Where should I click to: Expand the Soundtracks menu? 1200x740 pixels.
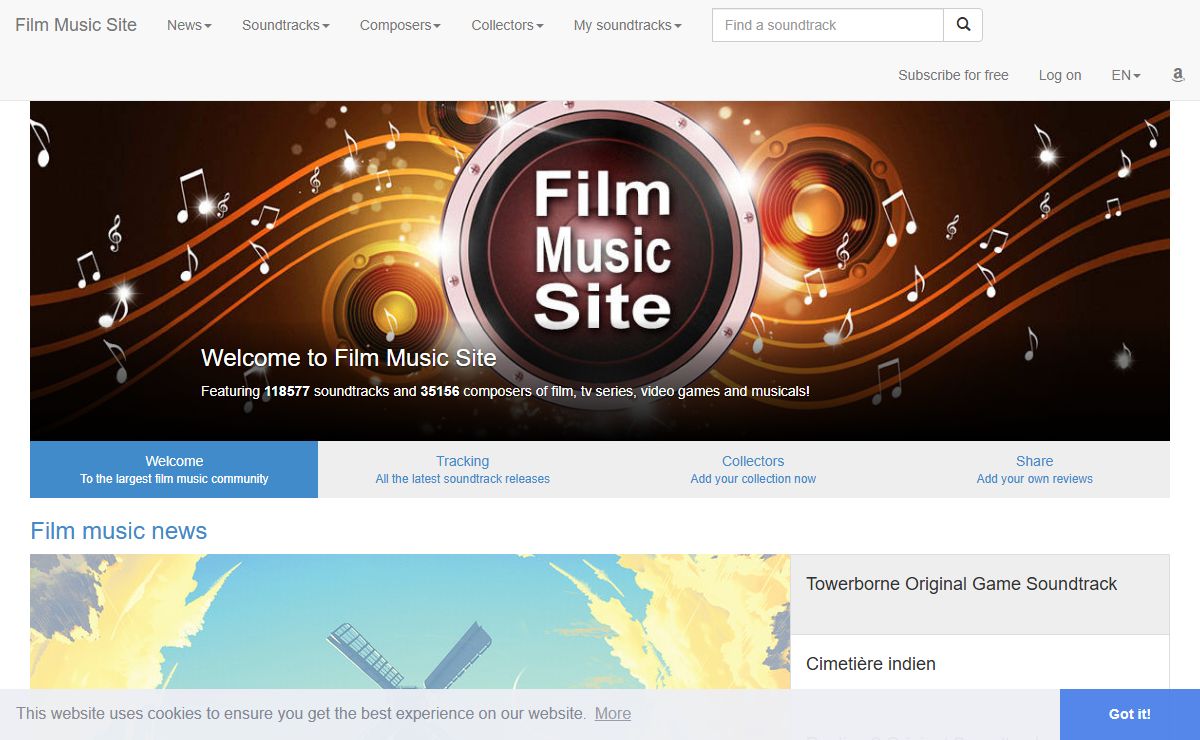(286, 25)
